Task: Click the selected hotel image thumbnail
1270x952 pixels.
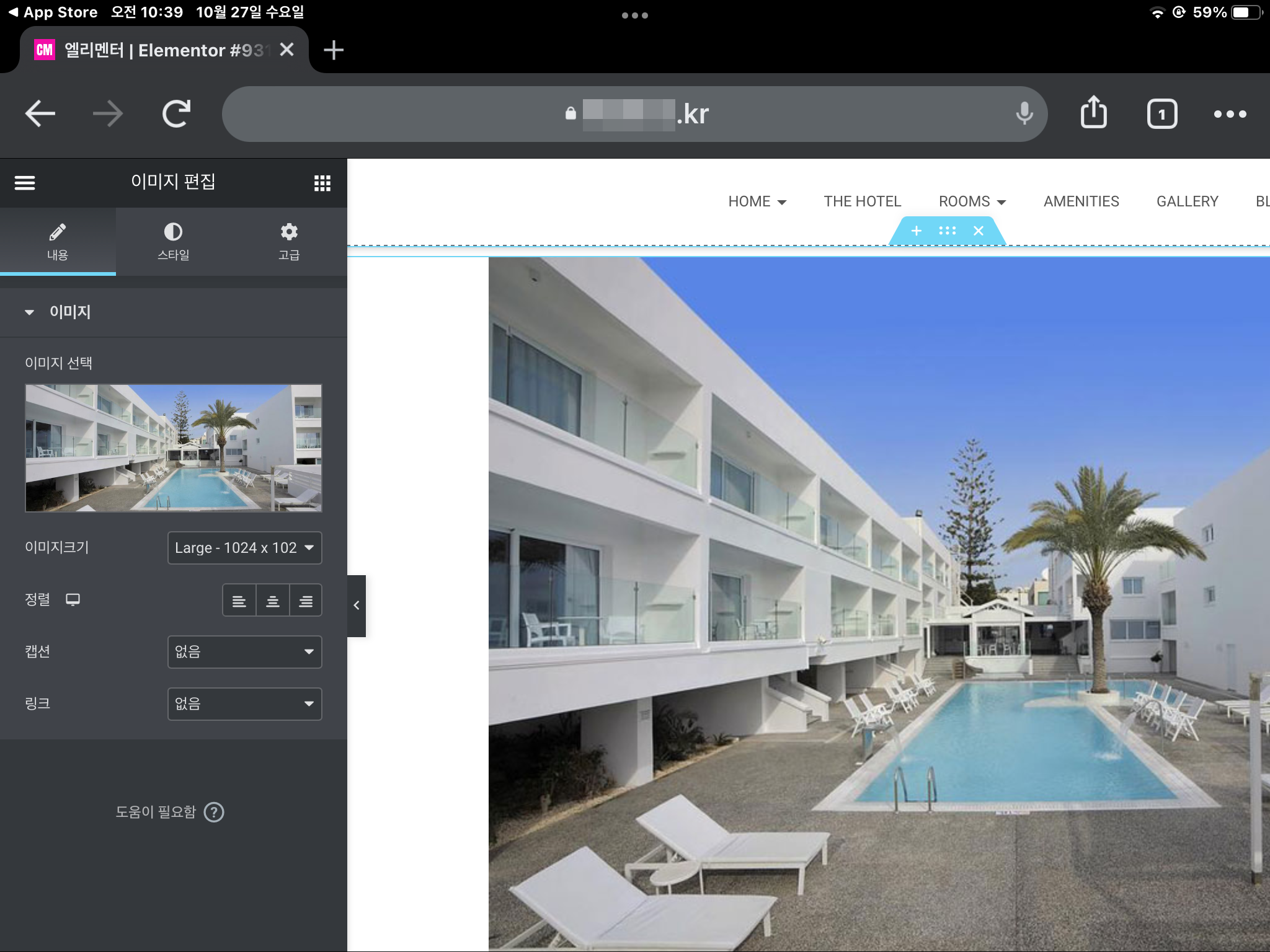Action: point(173,447)
